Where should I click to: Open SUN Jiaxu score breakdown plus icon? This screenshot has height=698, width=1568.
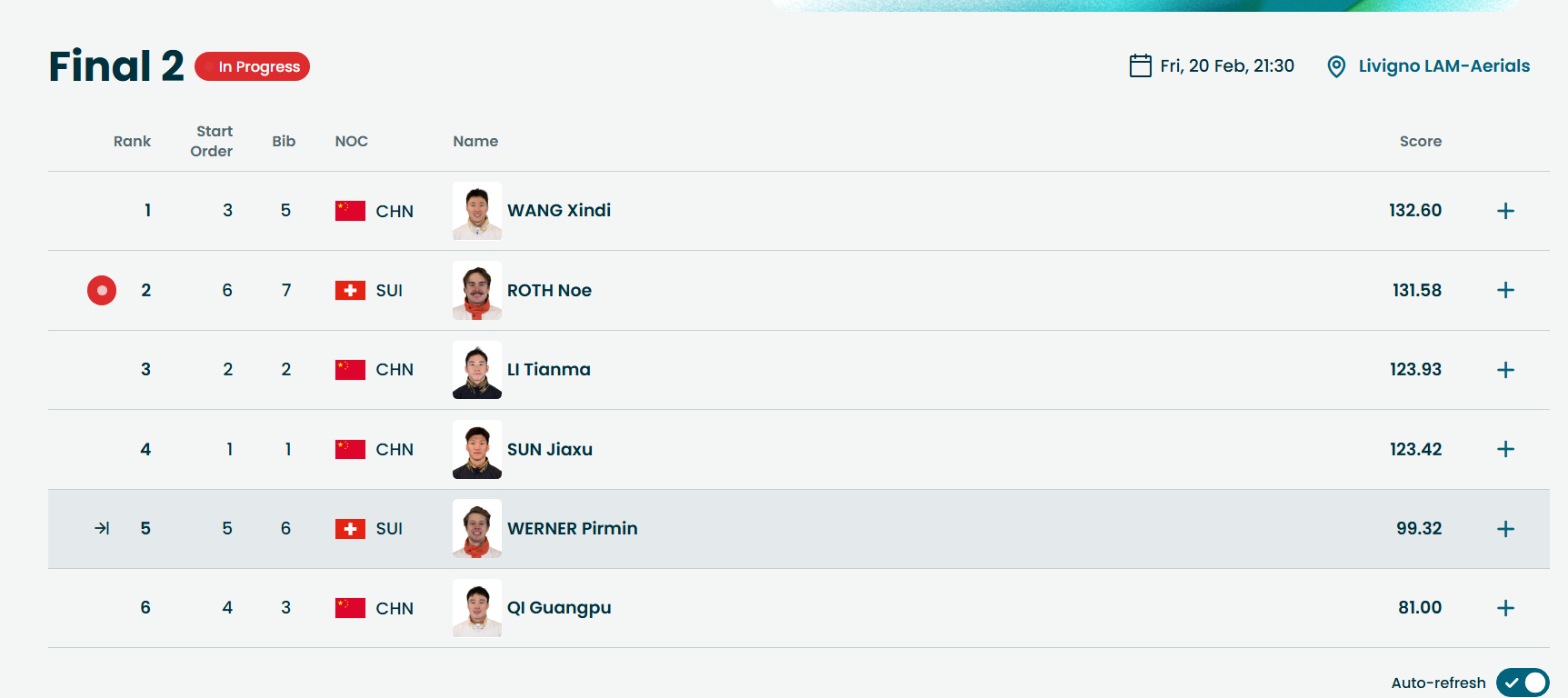pos(1505,449)
